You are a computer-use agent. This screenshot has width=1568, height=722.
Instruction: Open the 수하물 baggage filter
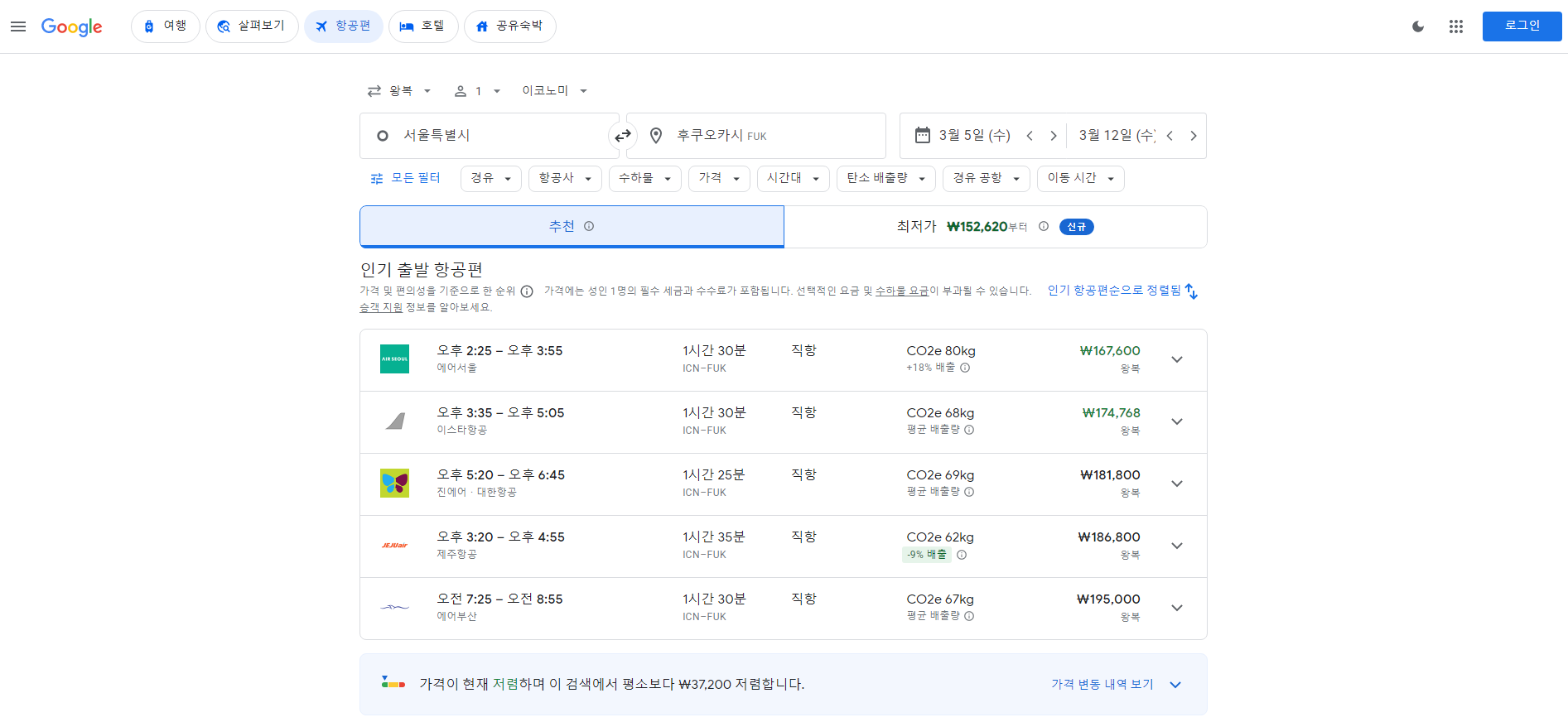coord(644,178)
